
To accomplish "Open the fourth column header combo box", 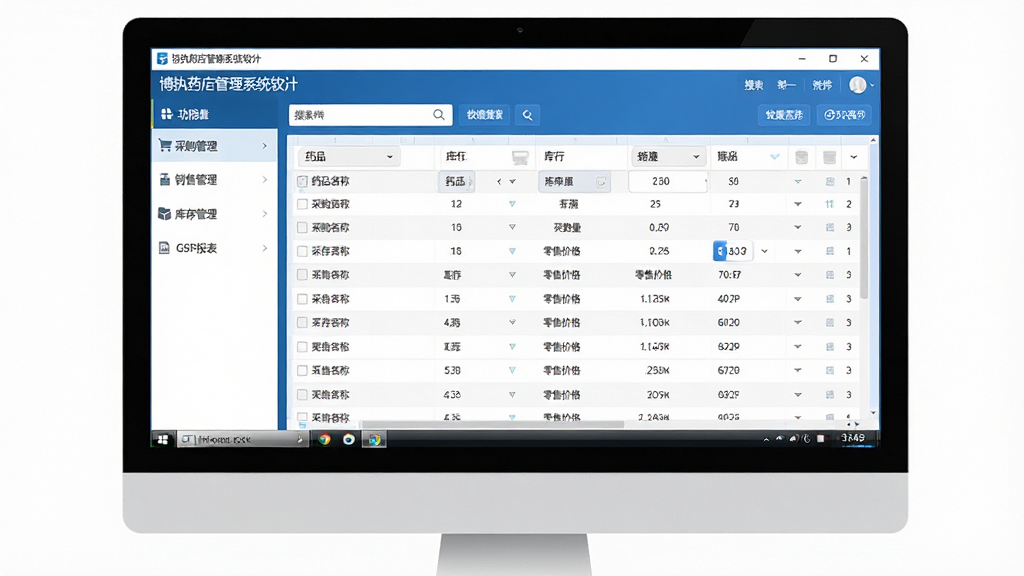I will tap(667, 157).
